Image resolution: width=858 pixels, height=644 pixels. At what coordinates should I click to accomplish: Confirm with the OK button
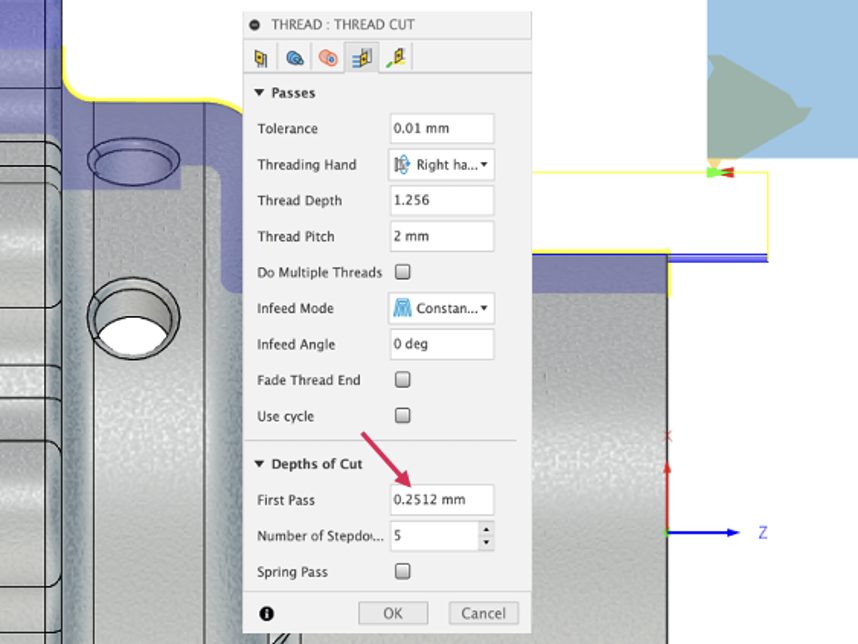pyautogui.click(x=393, y=613)
